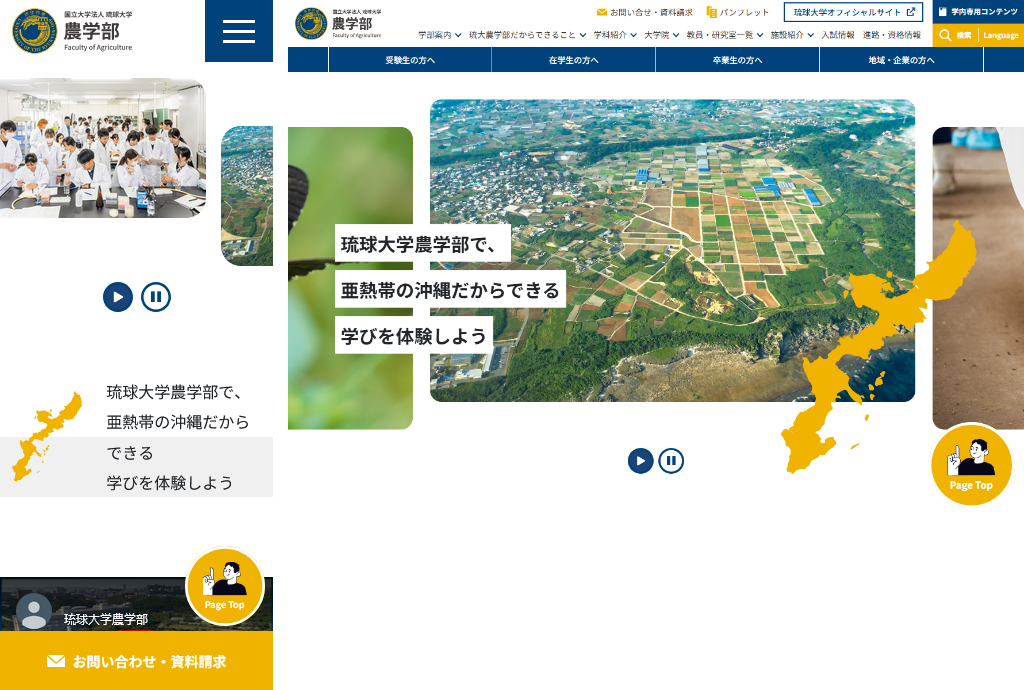The width and height of the screenshot is (1024, 690).
Task: Open 進路・資格情報 menu item
Action: coord(891,35)
